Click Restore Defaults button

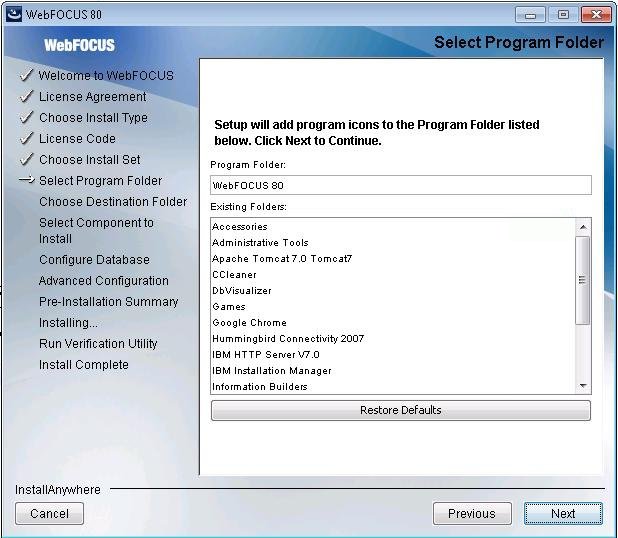[x=400, y=410]
